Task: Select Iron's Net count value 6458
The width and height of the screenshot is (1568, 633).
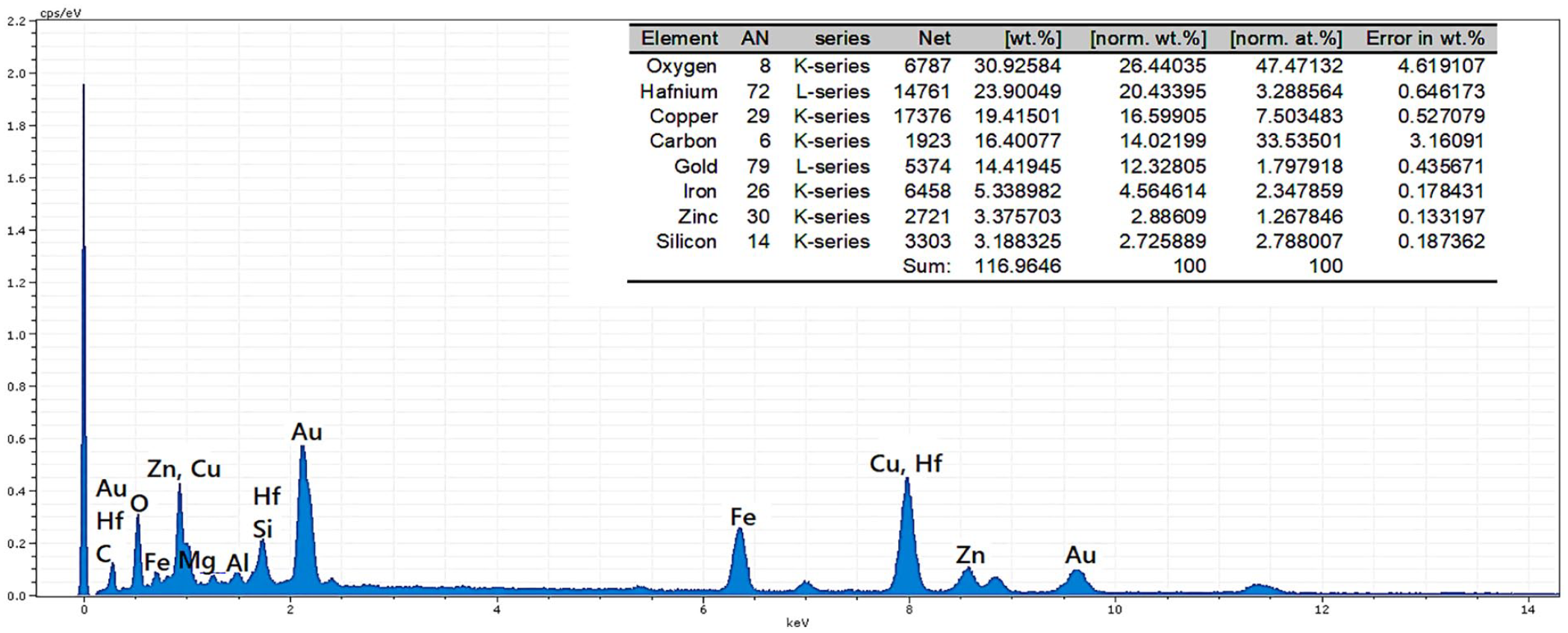Action: (x=927, y=192)
